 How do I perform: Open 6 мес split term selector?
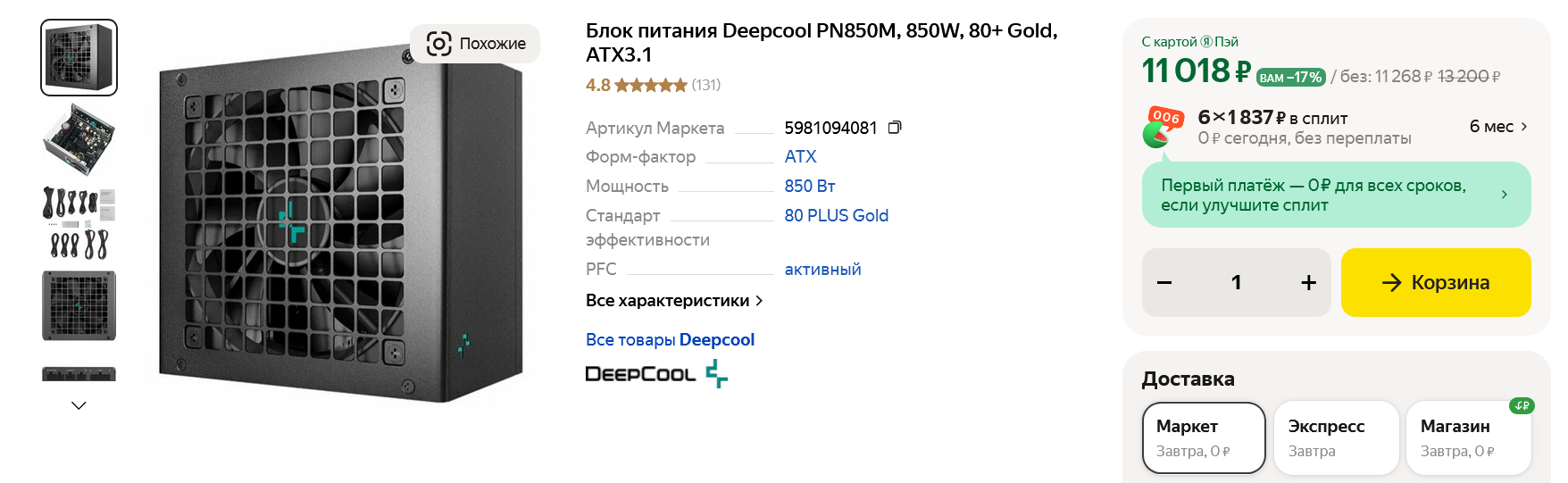(x=1497, y=127)
